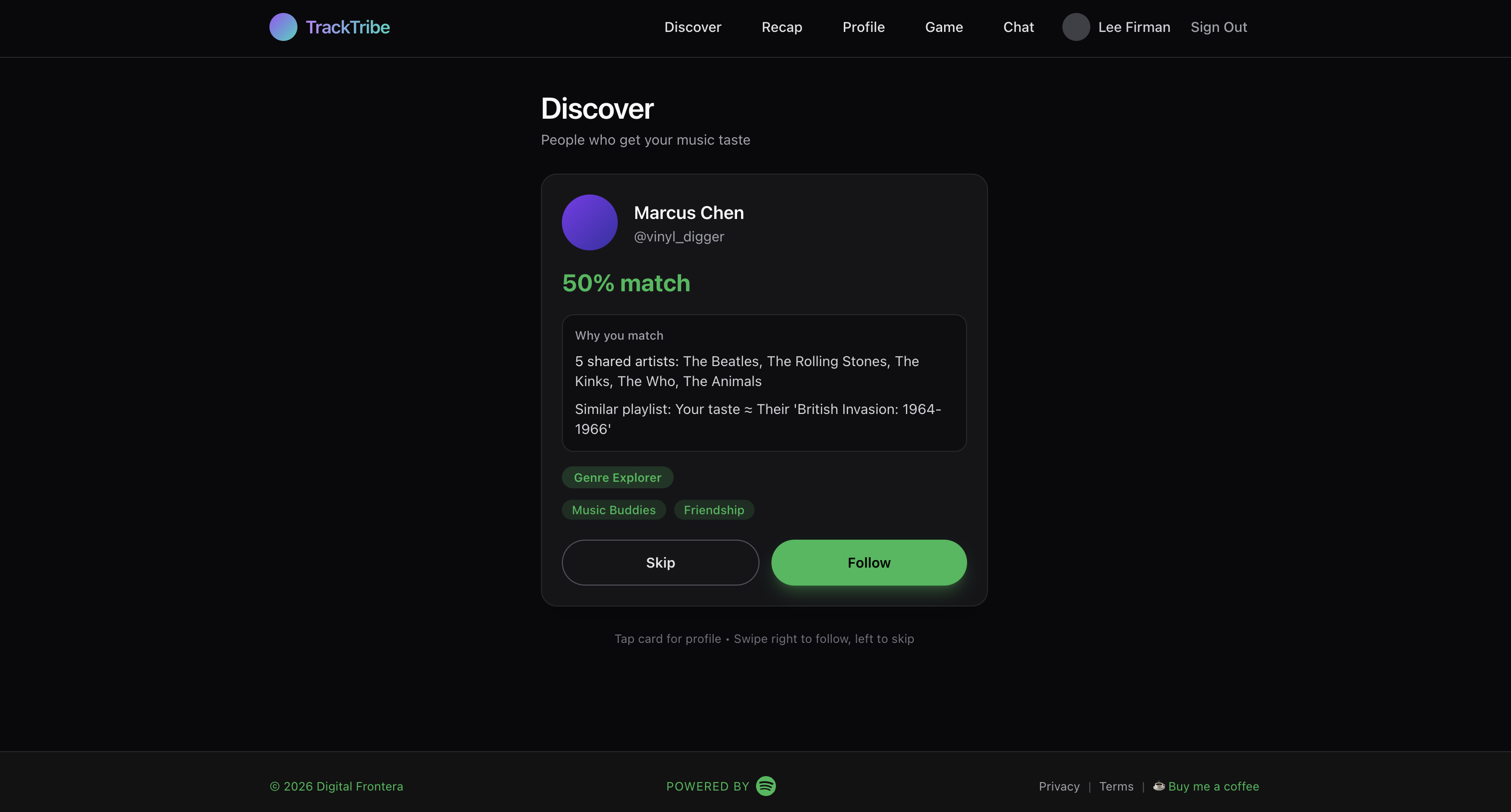
Task: Open the Chat page
Action: 1018,27
